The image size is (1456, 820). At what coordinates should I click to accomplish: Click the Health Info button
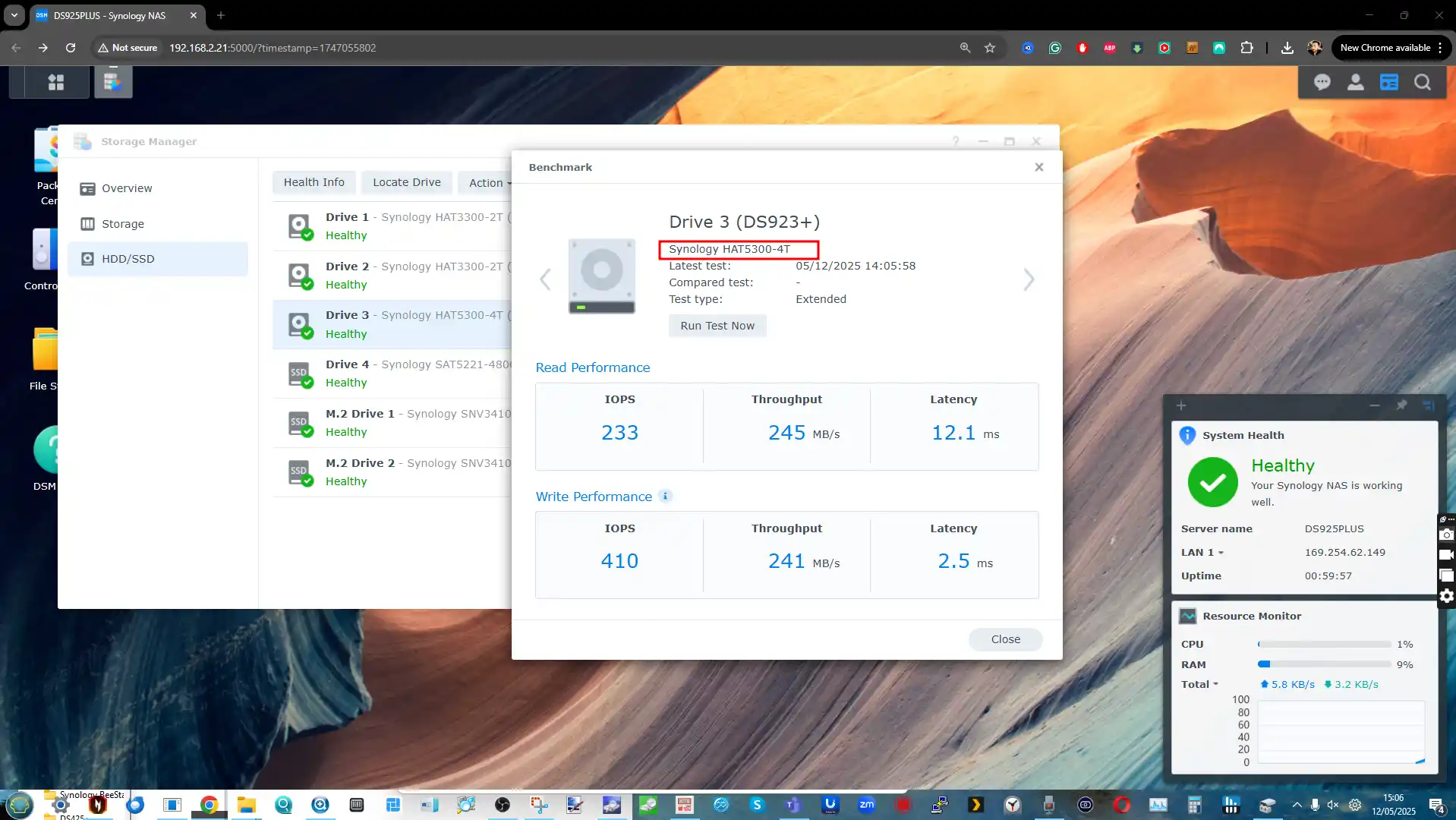point(314,182)
